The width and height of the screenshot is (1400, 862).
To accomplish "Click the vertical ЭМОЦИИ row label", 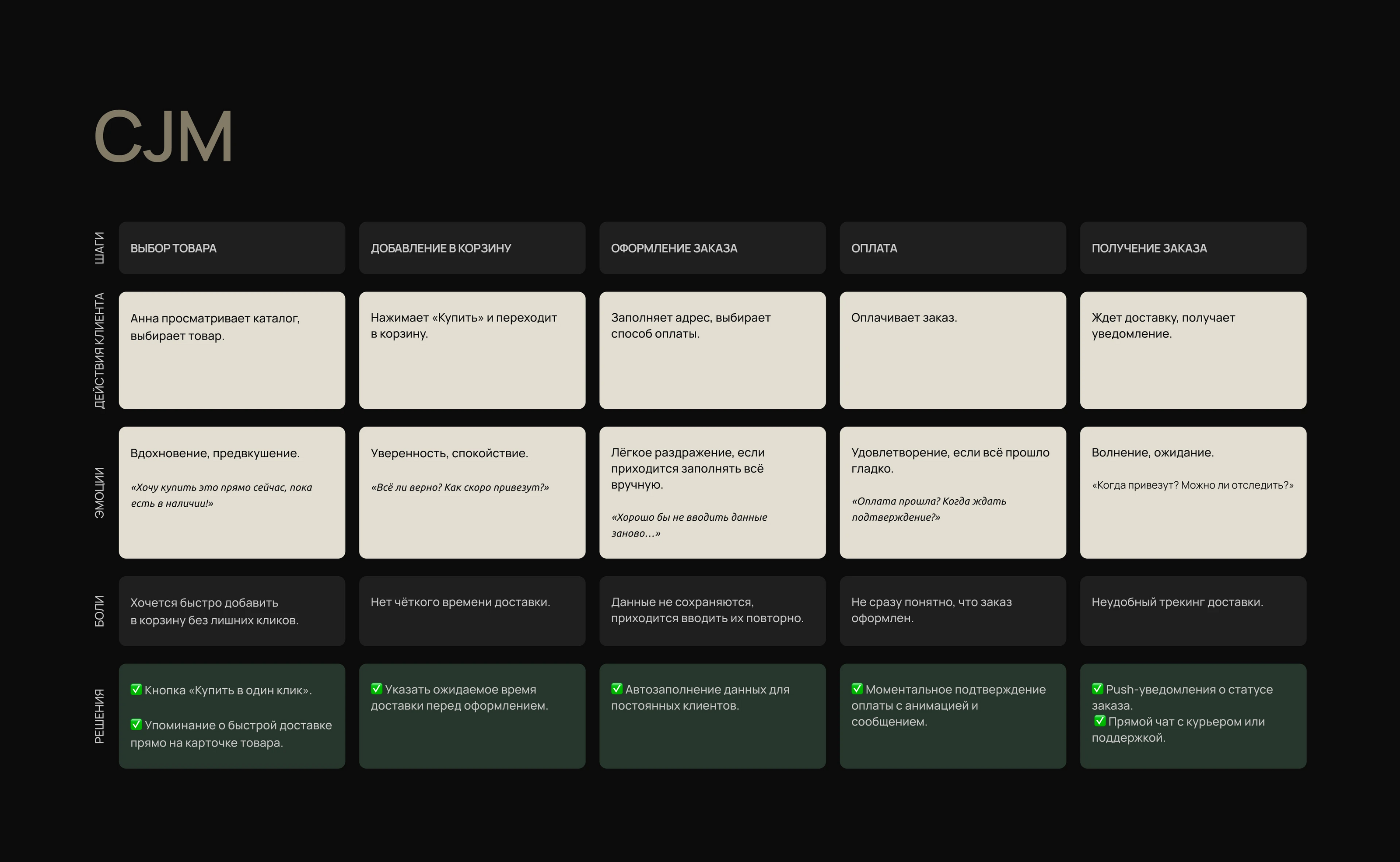I will point(99,493).
